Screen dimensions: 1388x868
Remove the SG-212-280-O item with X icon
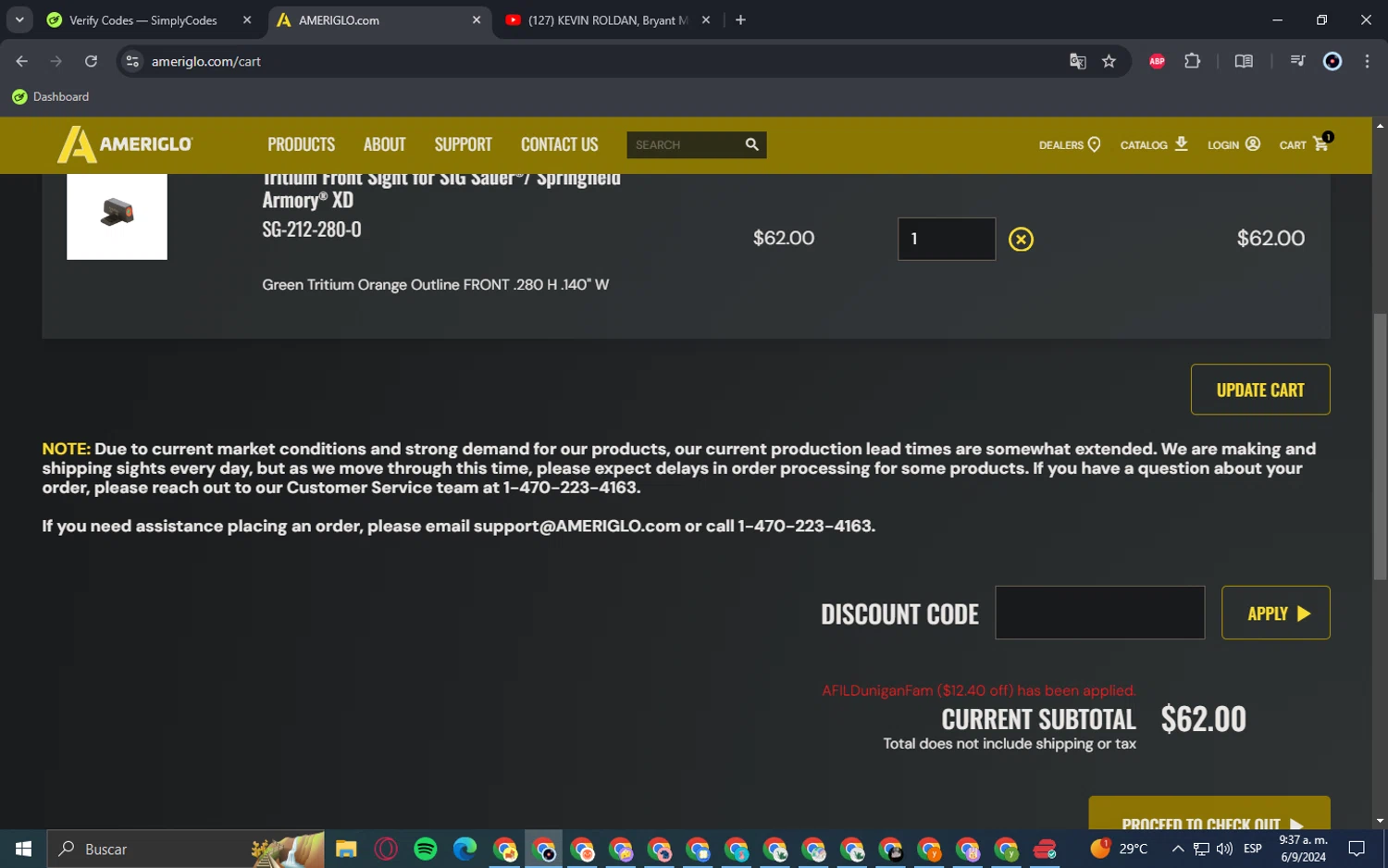coord(1021,239)
